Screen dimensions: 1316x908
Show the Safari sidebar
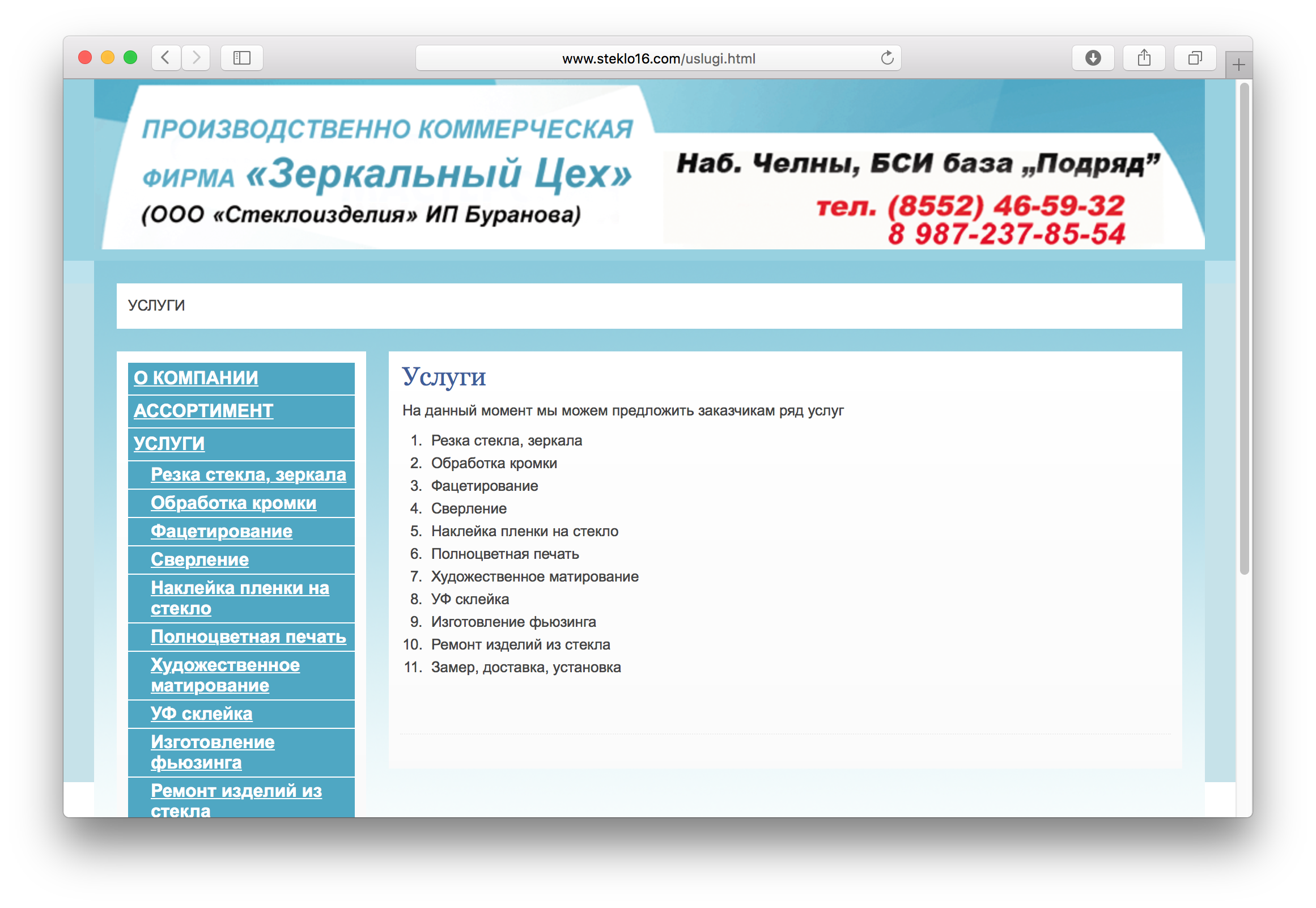point(241,57)
